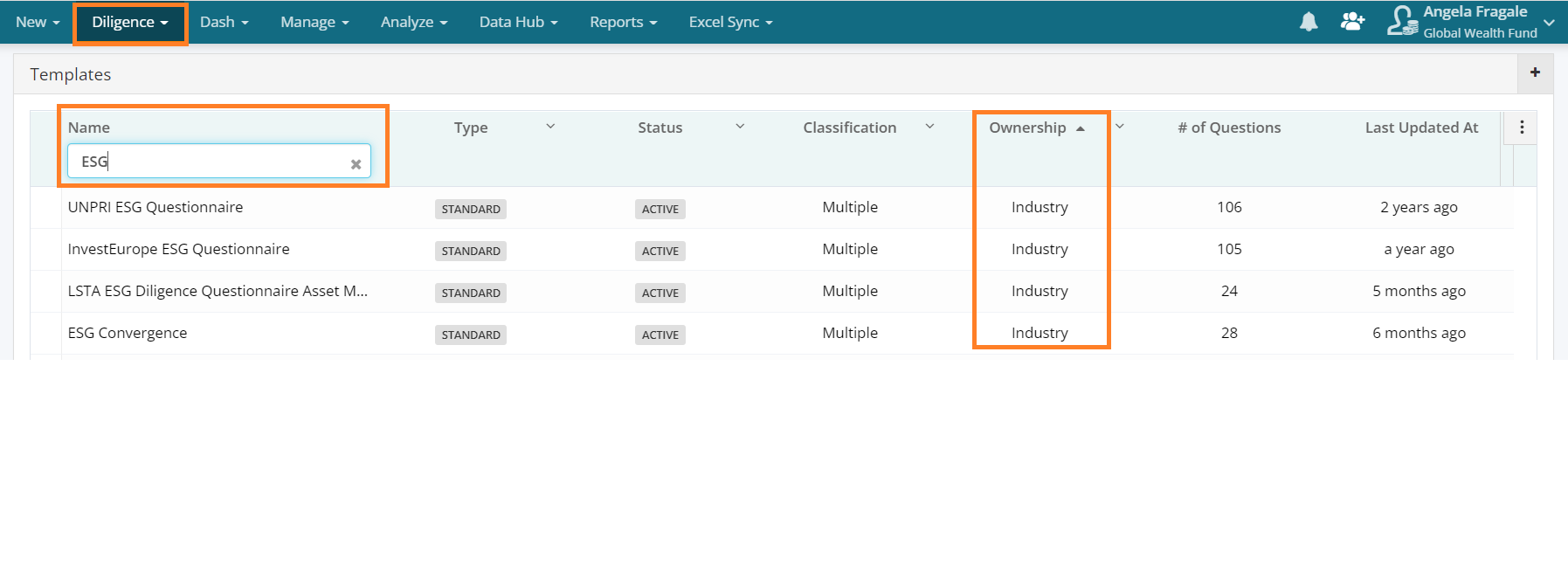Click the Angela Fragale user name

point(1475,11)
